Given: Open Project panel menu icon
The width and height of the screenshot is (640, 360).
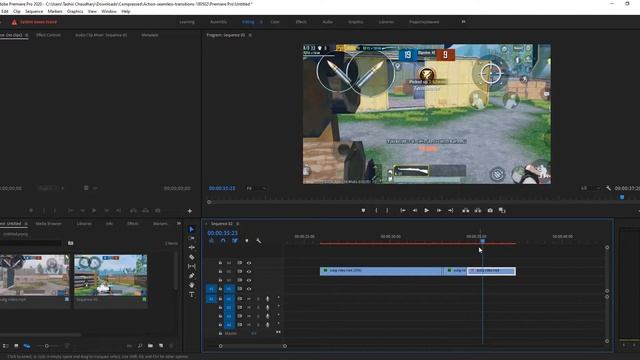Looking at the screenshot, I should 26,224.
